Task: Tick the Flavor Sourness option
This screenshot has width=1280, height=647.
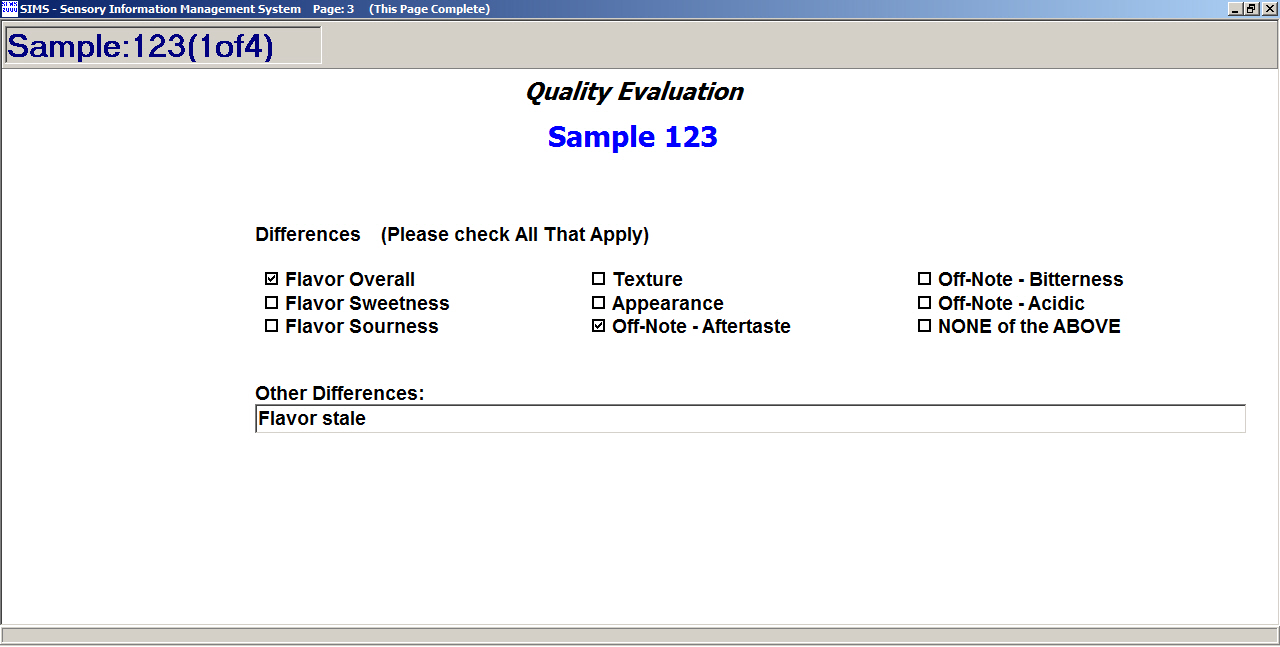Action: (x=271, y=326)
